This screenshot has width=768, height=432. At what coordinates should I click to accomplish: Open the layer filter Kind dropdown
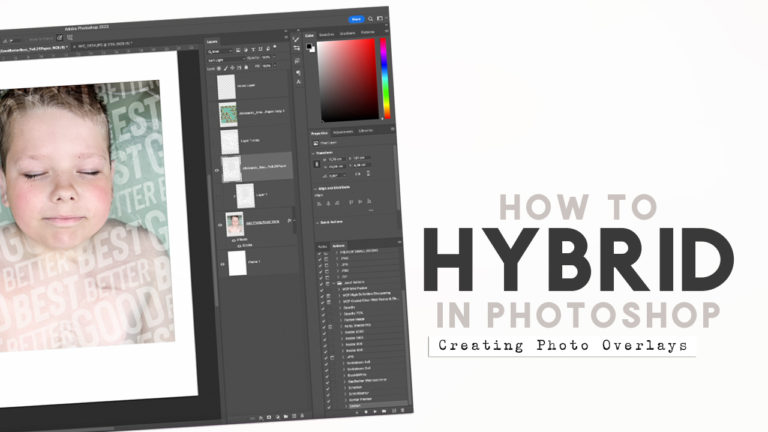coord(220,51)
